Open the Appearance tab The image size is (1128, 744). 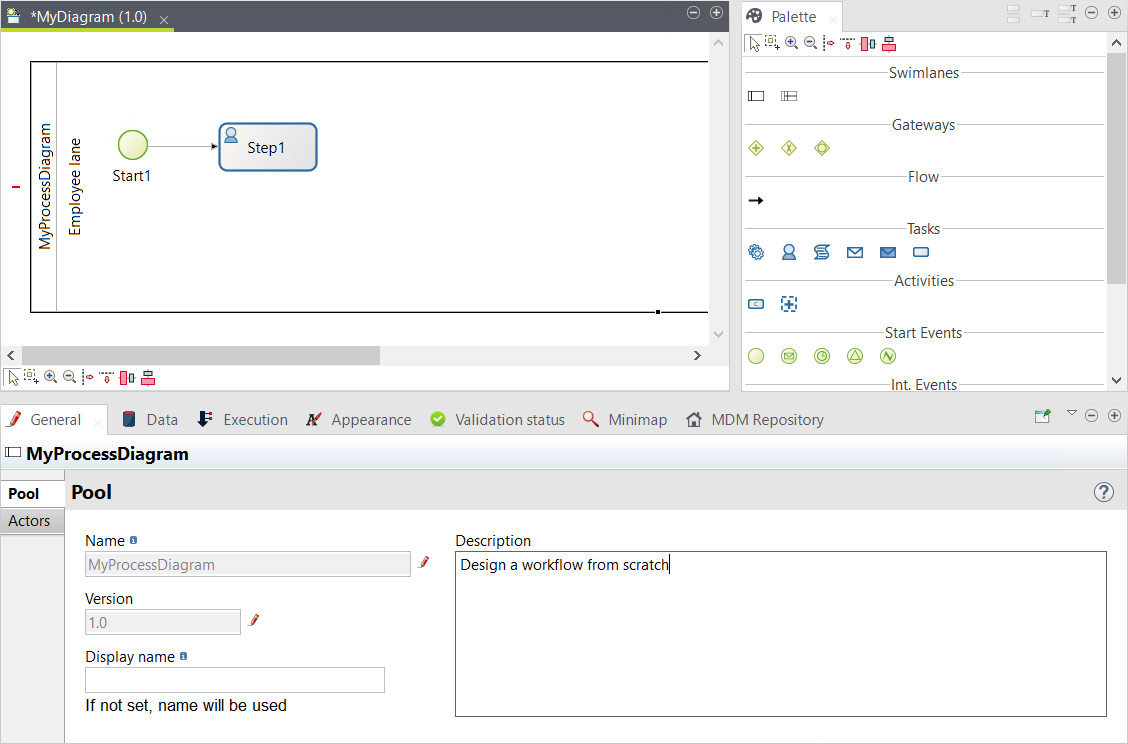pos(358,419)
